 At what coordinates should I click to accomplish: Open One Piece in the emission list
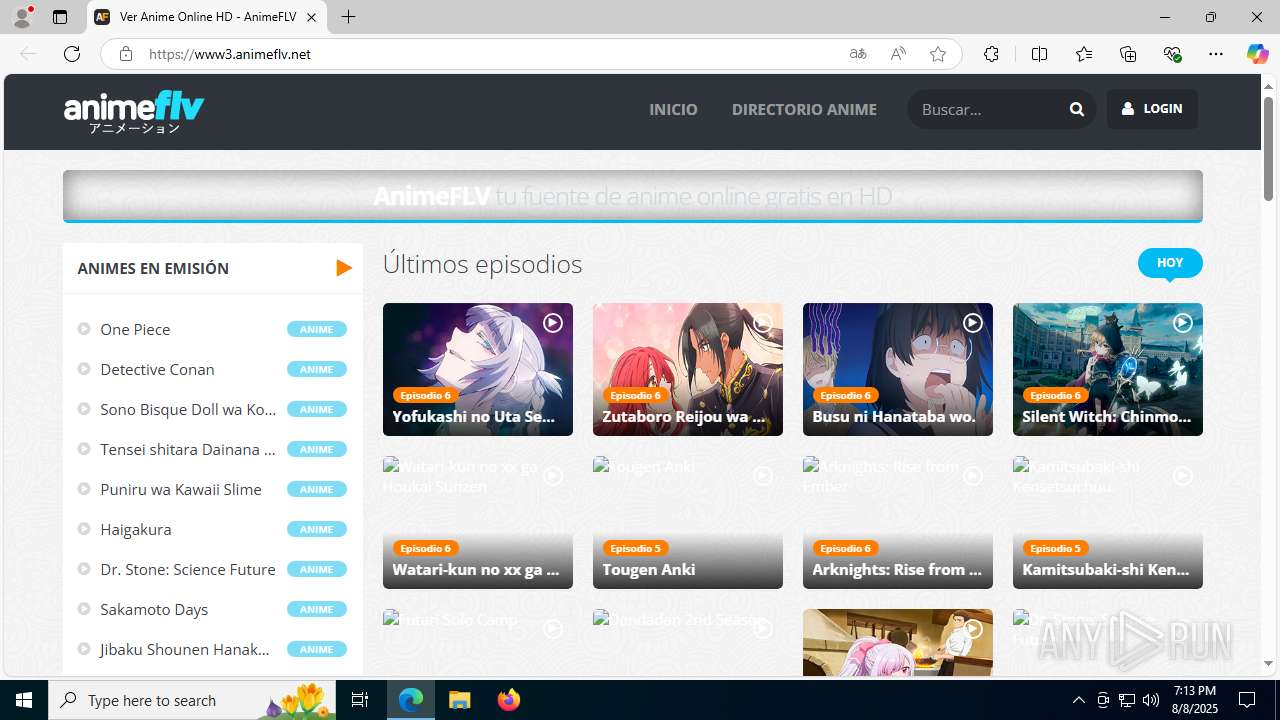tap(135, 329)
